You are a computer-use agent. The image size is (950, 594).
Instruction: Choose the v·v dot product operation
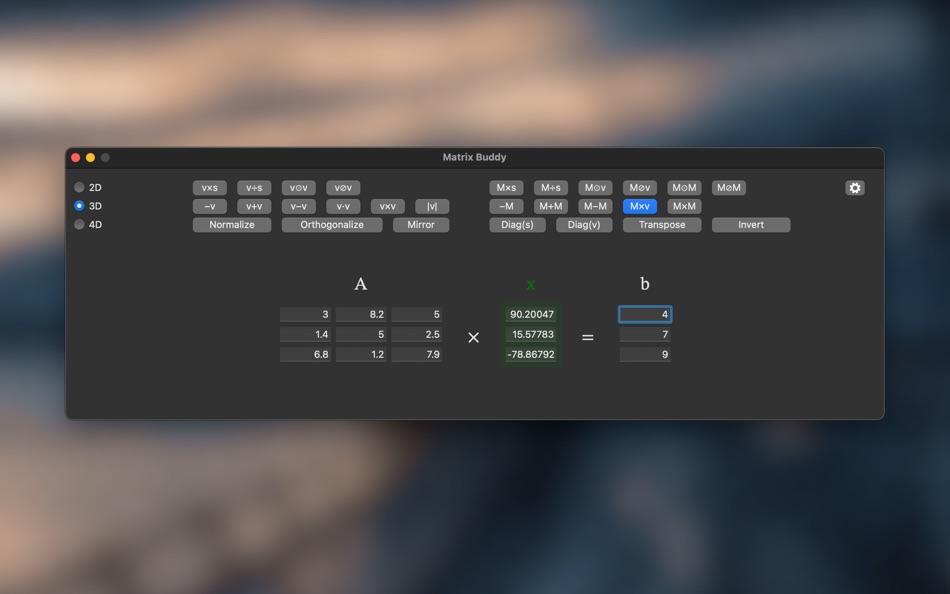[x=343, y=206]
